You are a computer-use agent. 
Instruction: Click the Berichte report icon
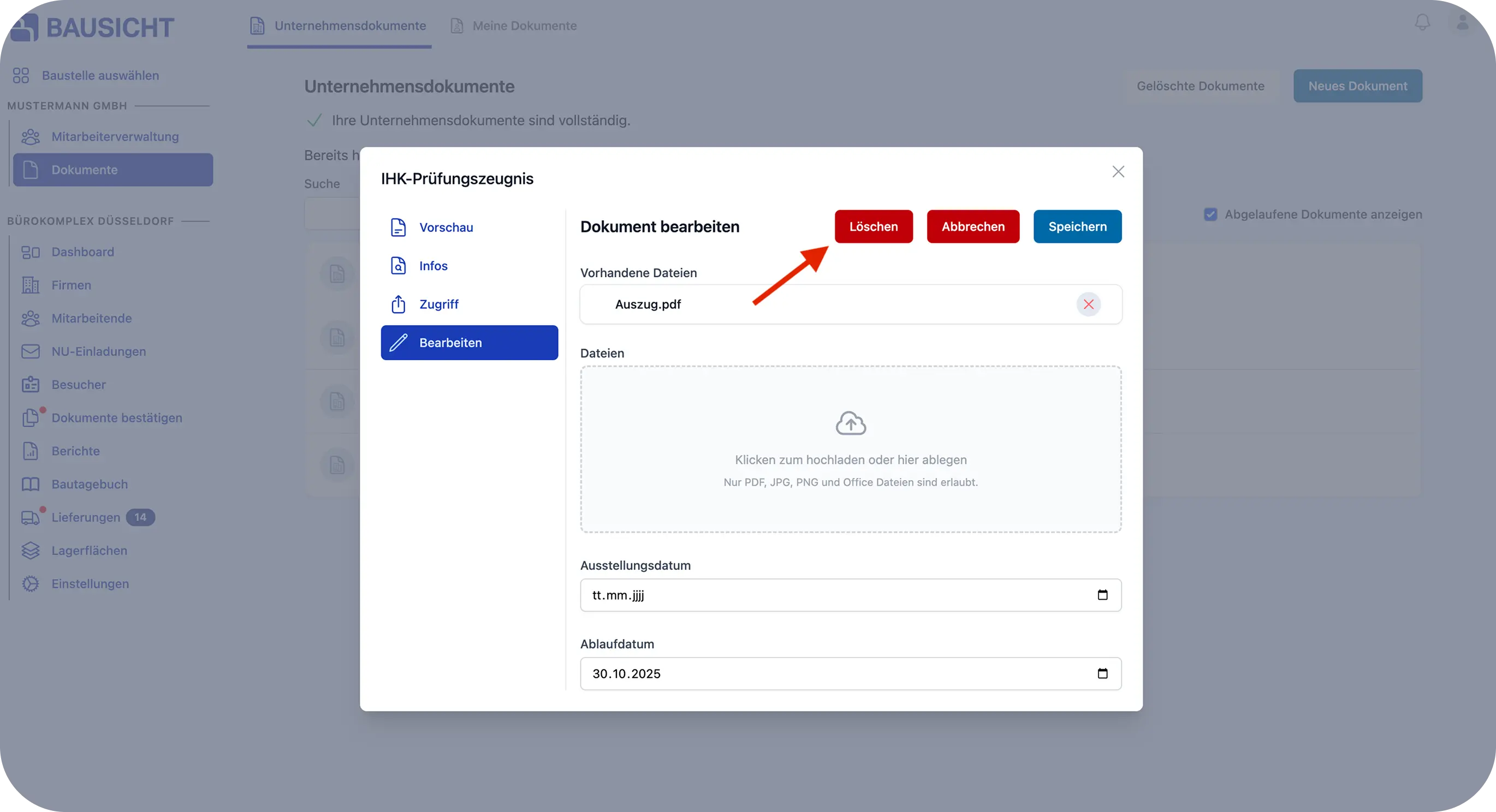coord(31,450)
